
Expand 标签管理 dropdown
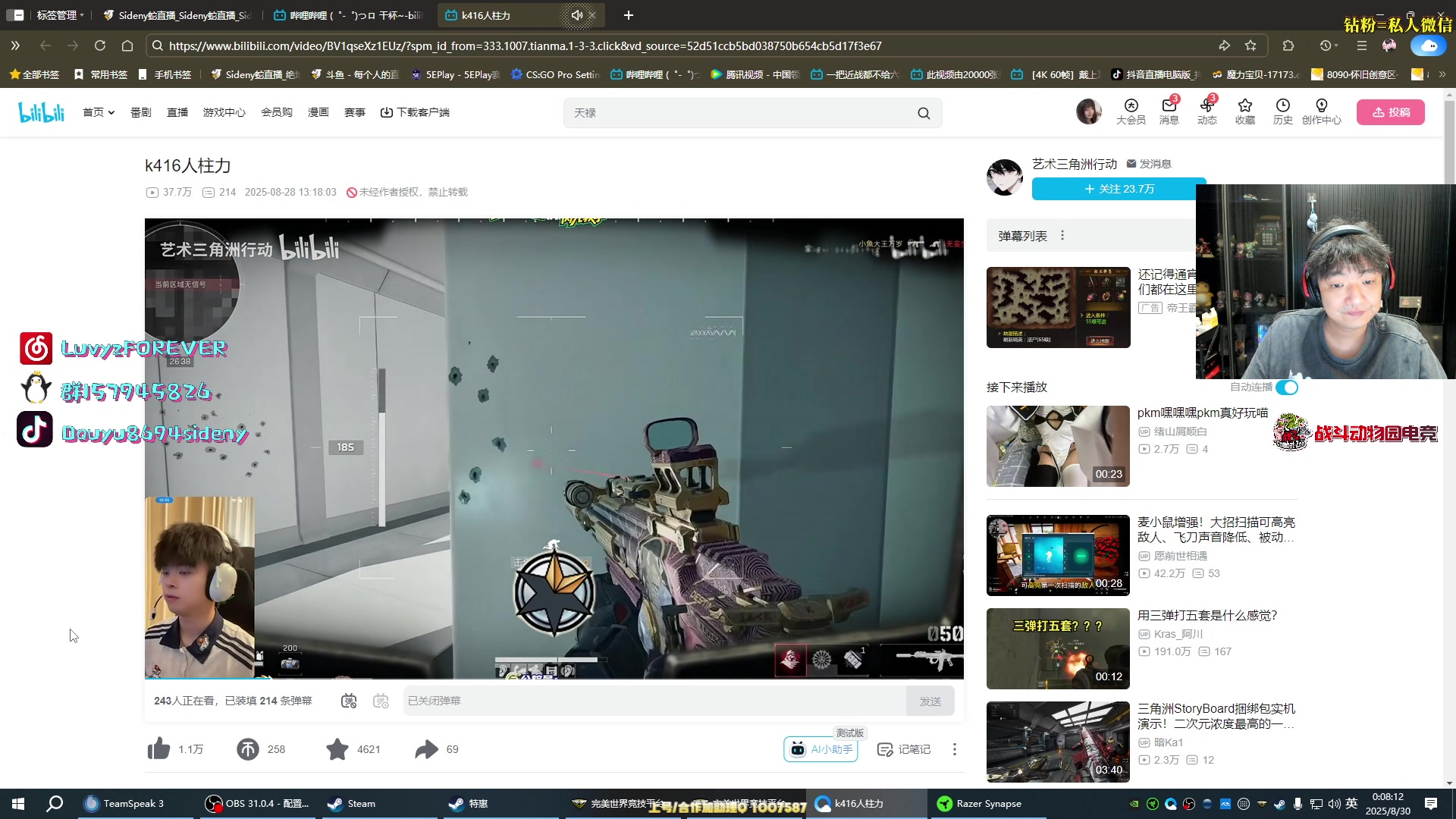pyautogui.click(x=60, y=15)
